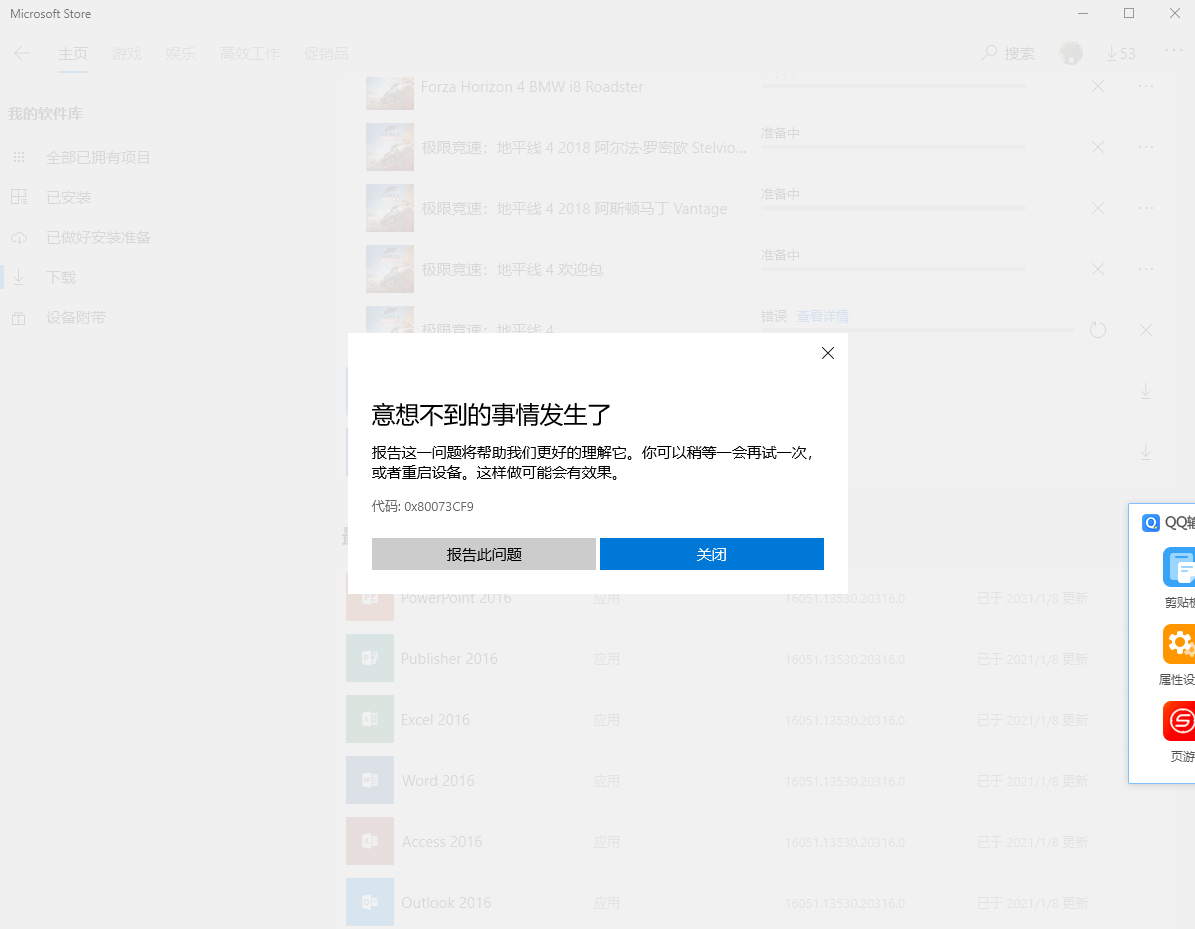Select 全部已拥有项目 in the sidebar
The image size is (1195, 929).
[98, 157]
